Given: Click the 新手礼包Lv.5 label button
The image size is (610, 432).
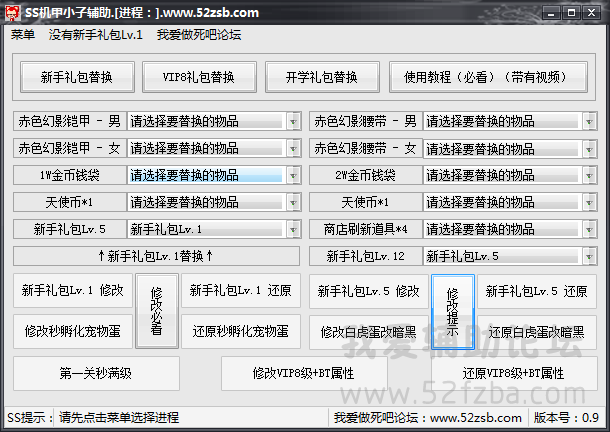Looking at the screenshot, I should coord(70,229).
